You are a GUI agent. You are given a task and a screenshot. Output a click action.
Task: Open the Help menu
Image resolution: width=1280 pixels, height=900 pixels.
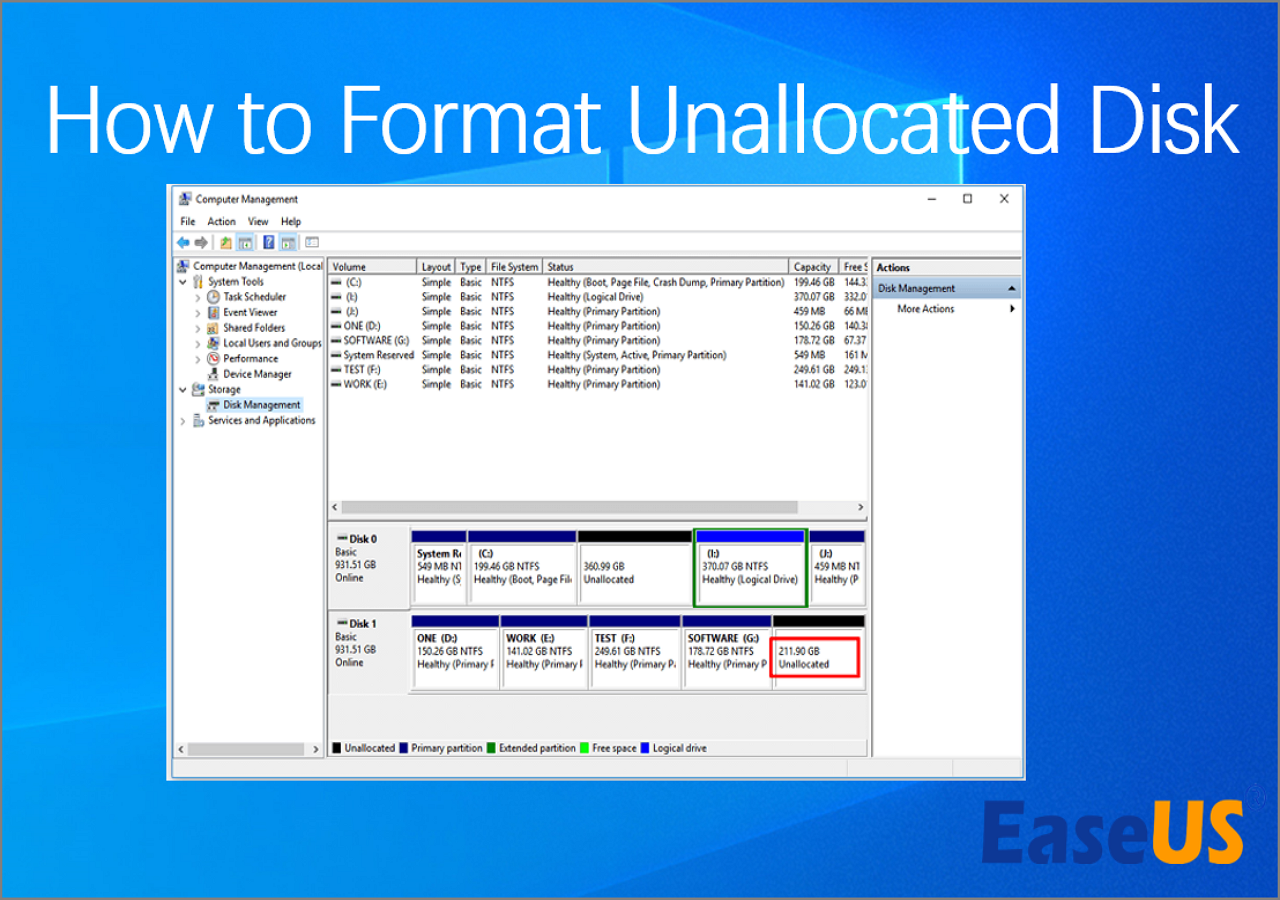[x=291, y=221]
